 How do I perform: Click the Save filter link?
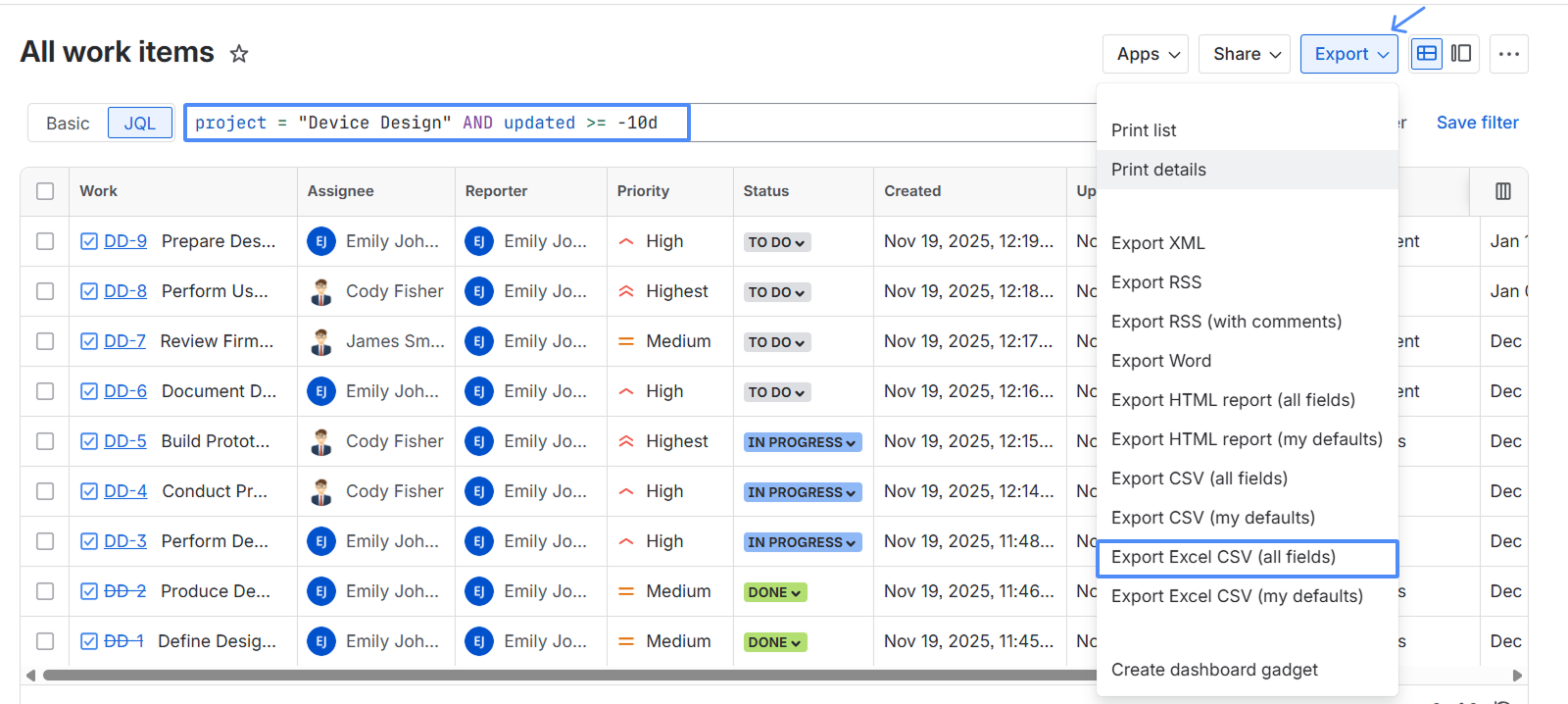(1477, 123)
